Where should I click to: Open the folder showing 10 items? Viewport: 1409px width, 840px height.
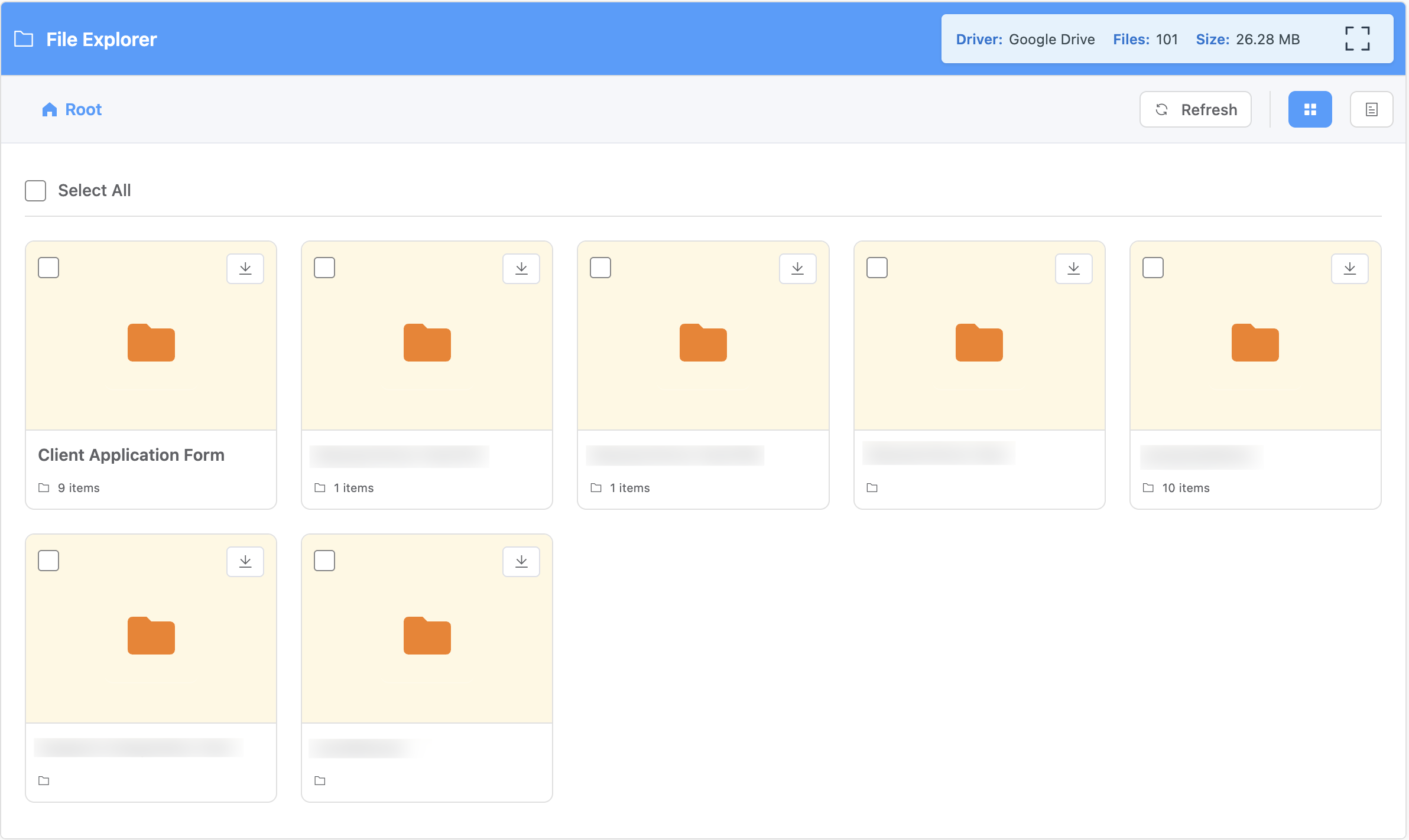point(1255,343)
